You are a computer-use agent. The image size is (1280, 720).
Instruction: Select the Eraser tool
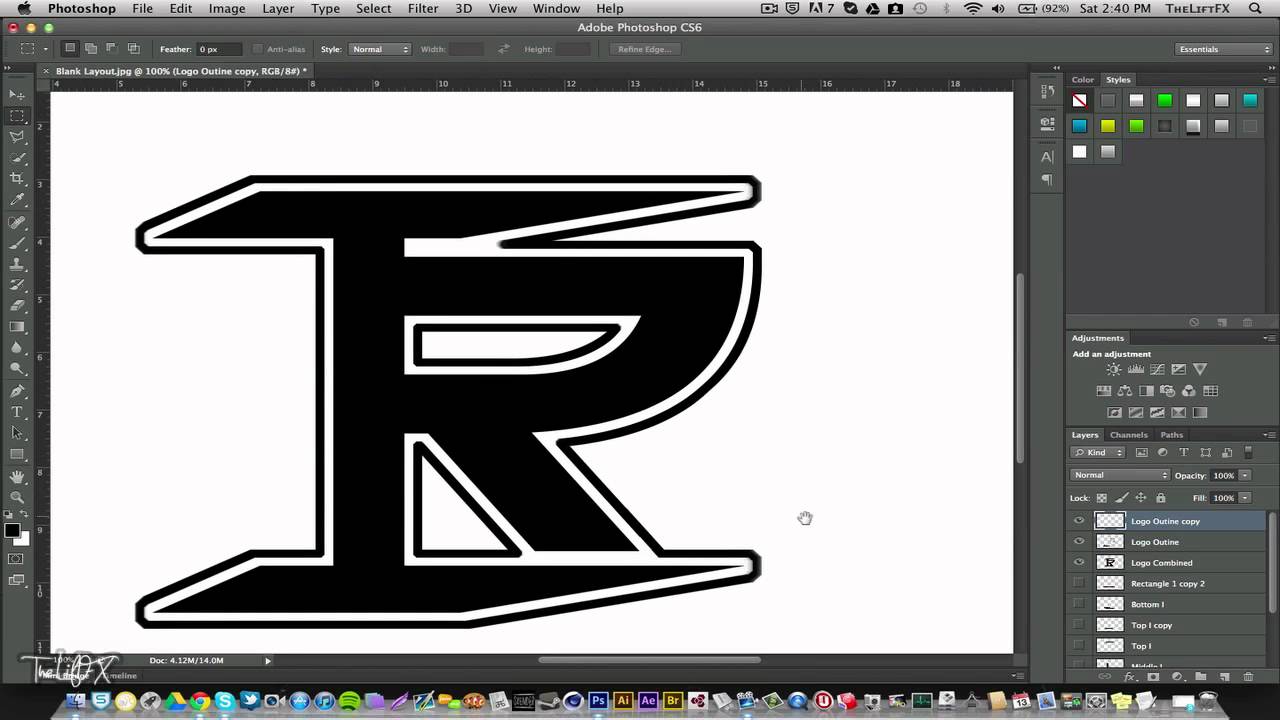point(17,306)
